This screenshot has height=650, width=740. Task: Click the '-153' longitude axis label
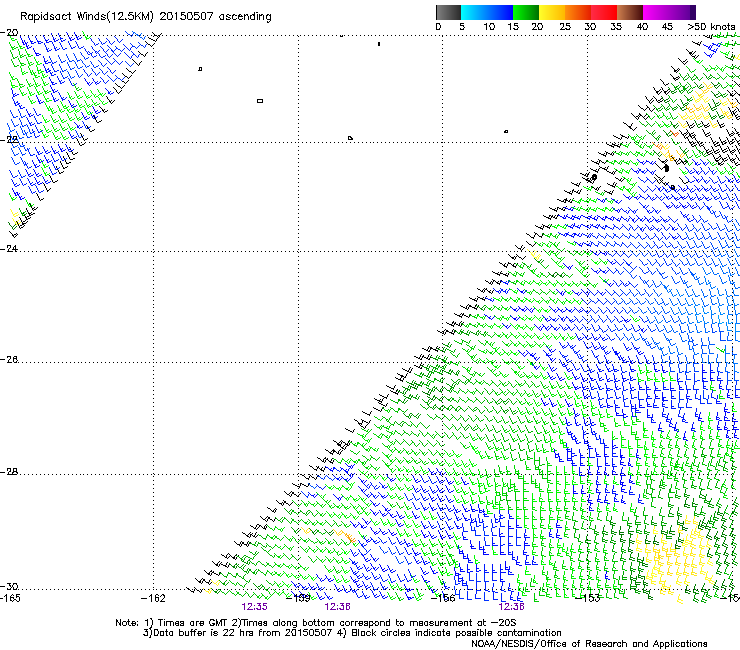[588, 598]
